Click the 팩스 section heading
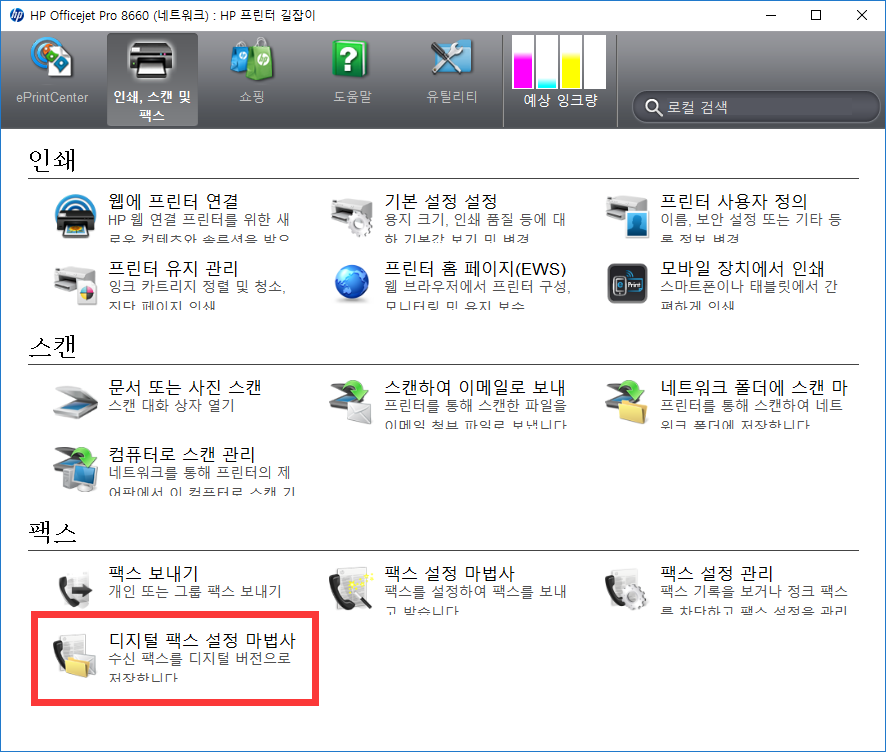The height and width of the screenshot is (752, 886). coord(52,532)
